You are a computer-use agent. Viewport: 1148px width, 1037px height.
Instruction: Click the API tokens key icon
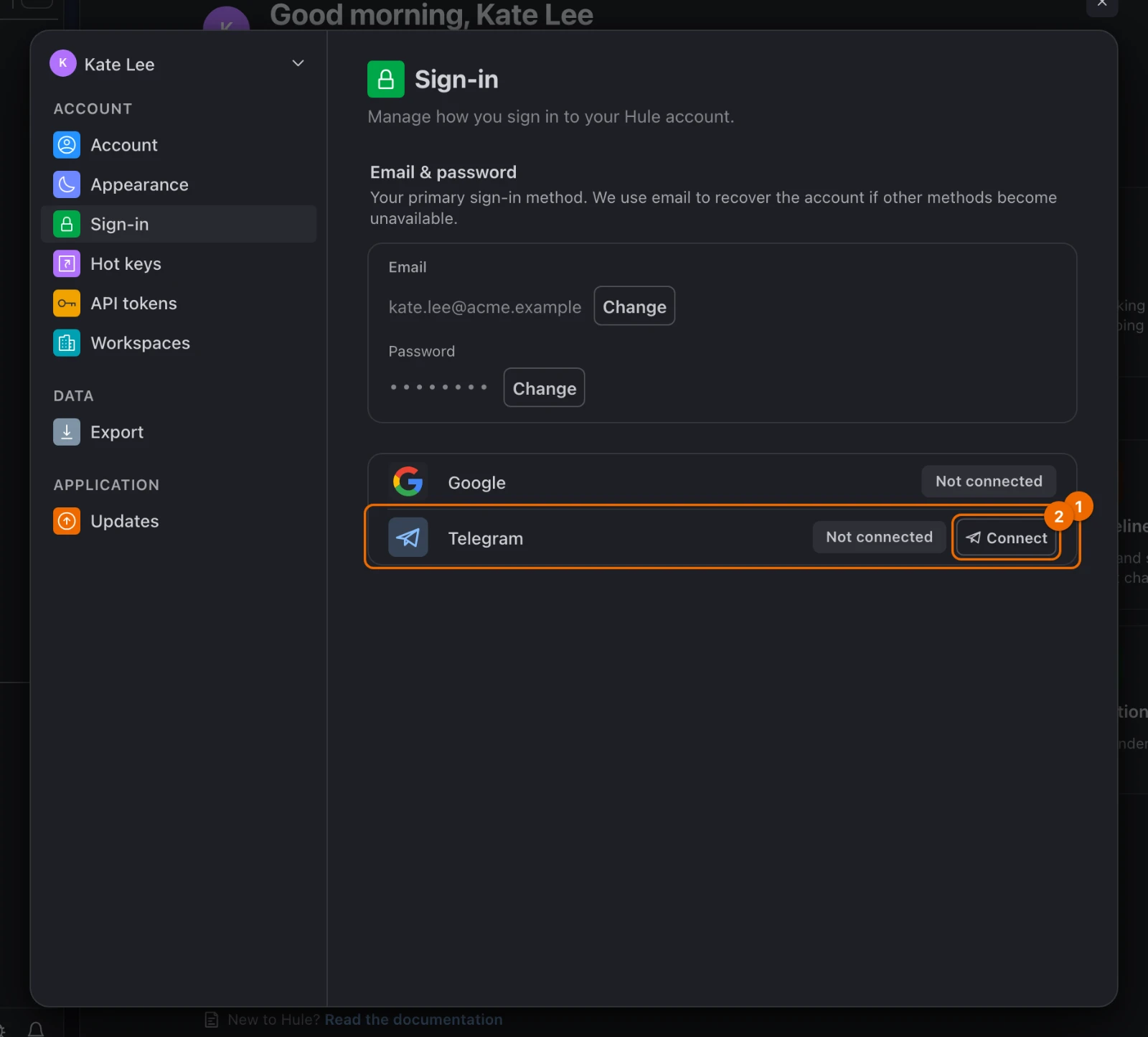tap(67, 303)
